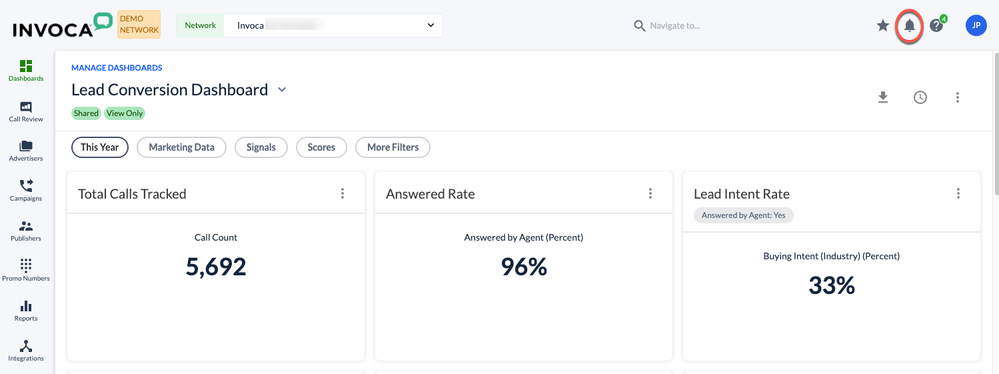Open the JP user avatar menu
Viewport: 999px width, 374px height.
[976, 25]
